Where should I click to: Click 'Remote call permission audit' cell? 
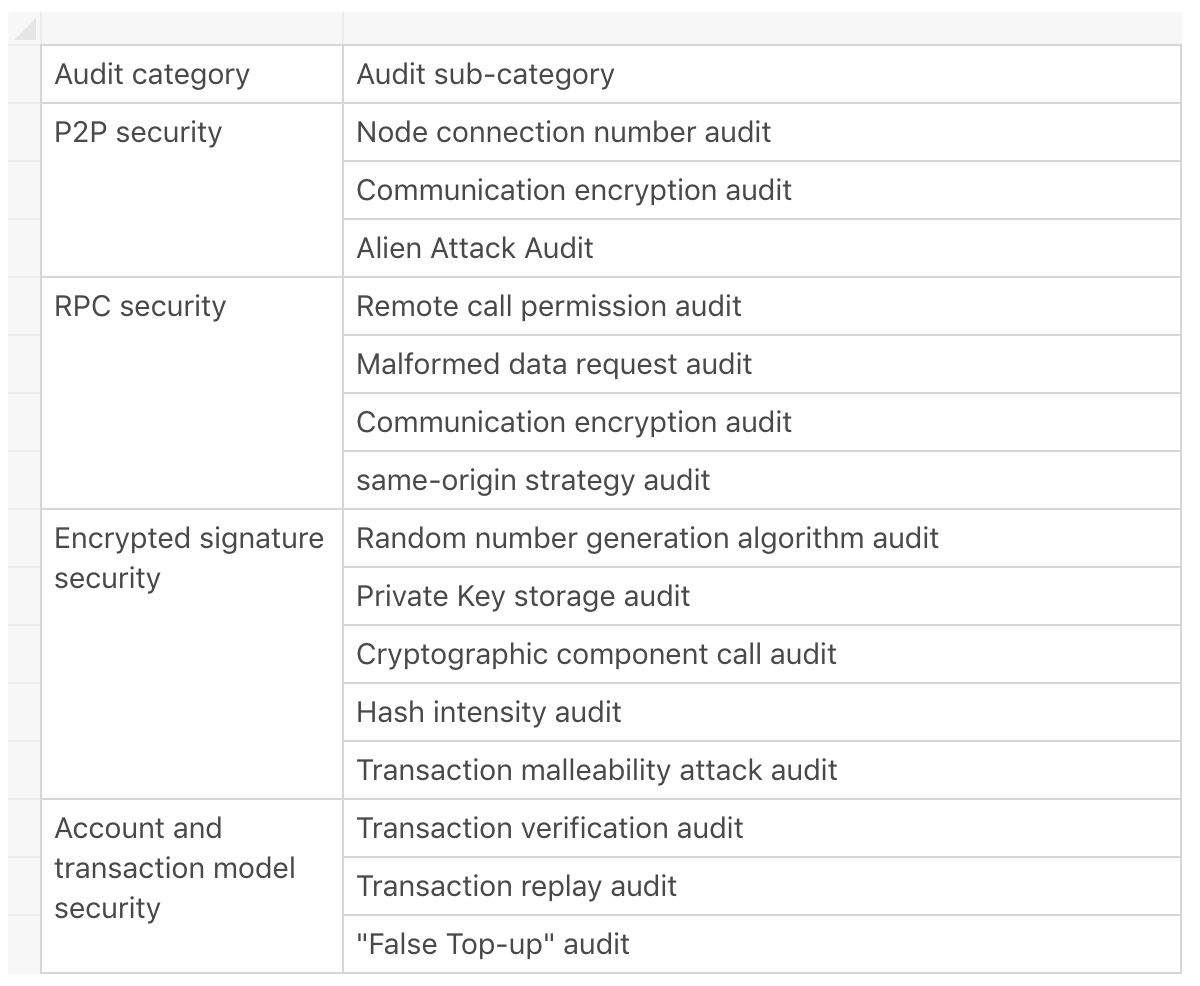(x=762, y=306)
